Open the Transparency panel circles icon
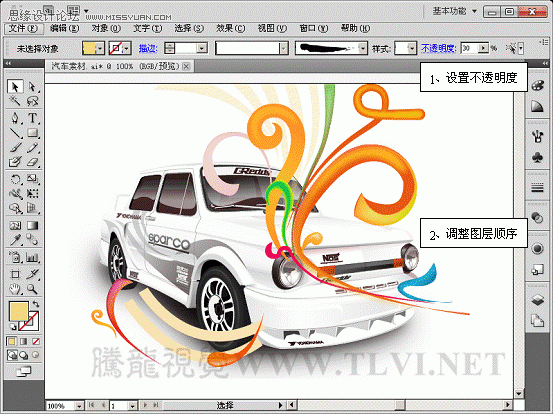 (537, 218)
